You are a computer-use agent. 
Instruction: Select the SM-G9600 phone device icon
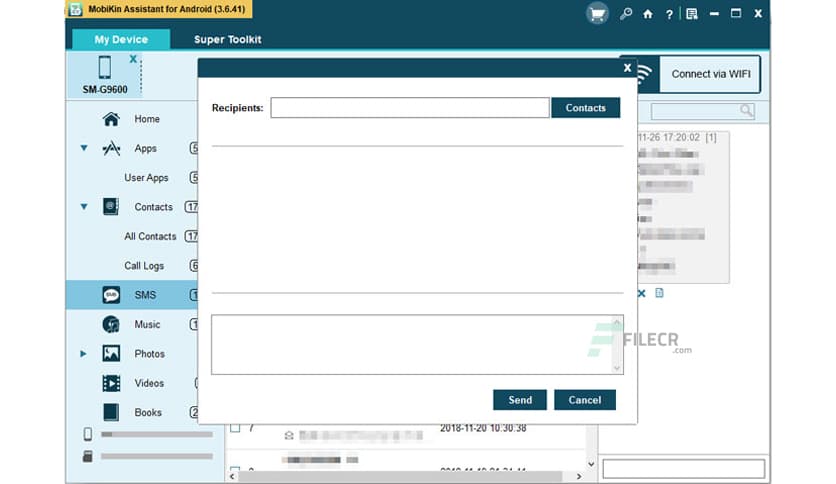click(x=105, y=68)
